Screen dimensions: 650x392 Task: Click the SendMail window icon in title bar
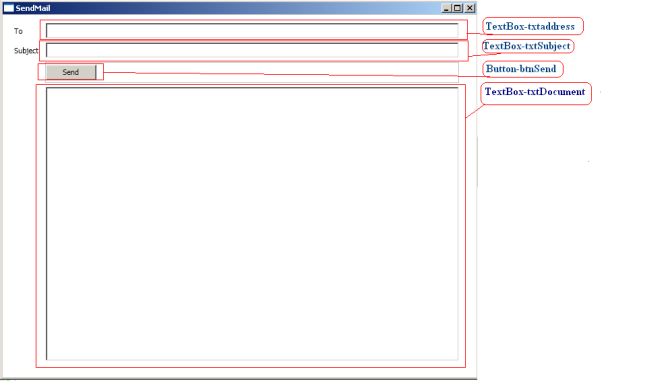[9, 8]
